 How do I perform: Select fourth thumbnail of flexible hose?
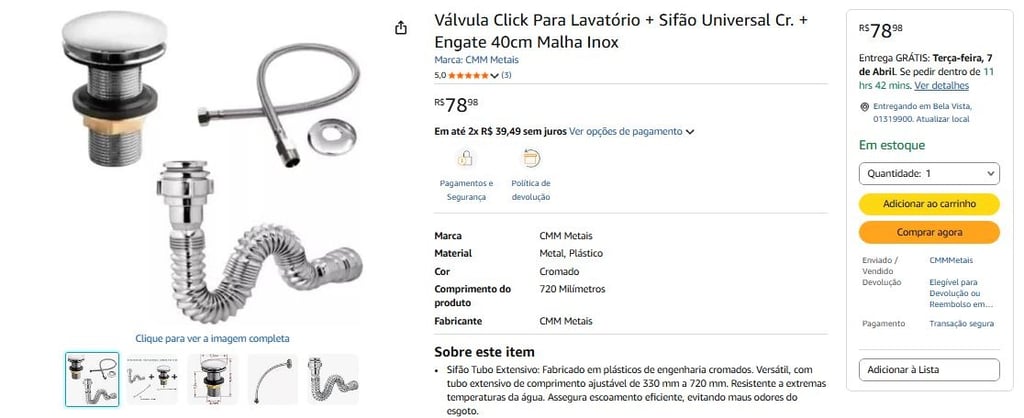point(273,379)
